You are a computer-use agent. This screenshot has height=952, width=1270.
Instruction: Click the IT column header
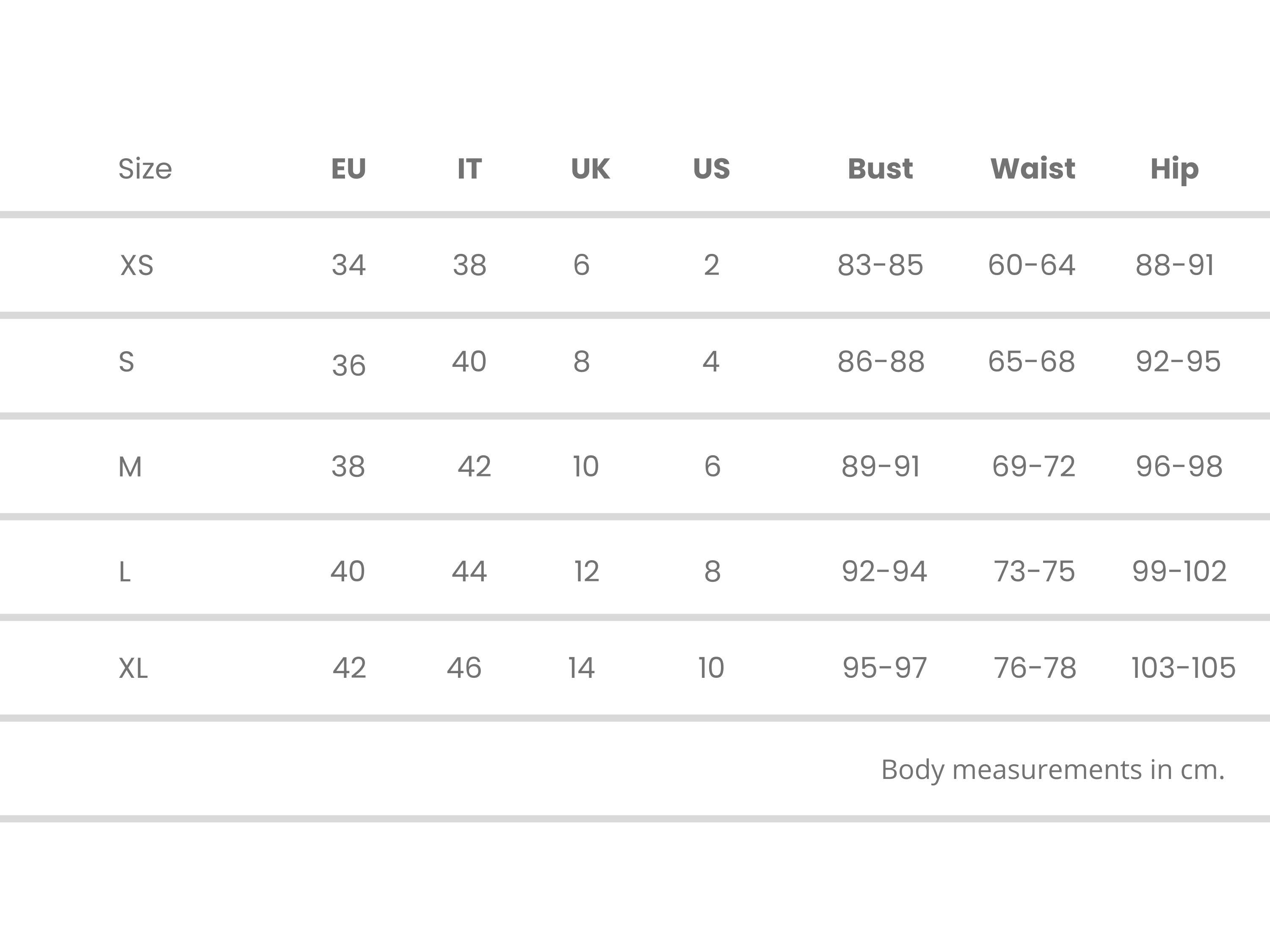pyautogui.click(x=469, y=169)
